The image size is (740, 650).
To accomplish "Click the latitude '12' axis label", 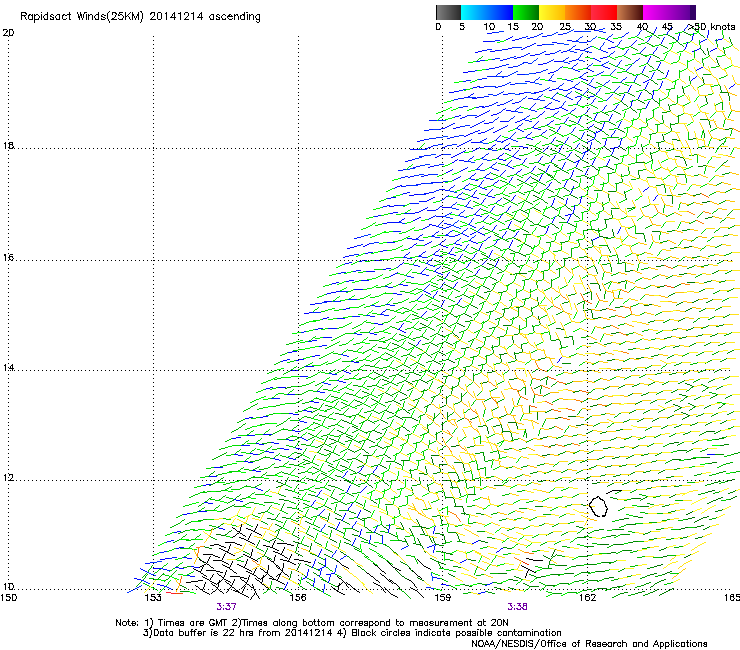I will pyautogui.click(x=8, y=478).
